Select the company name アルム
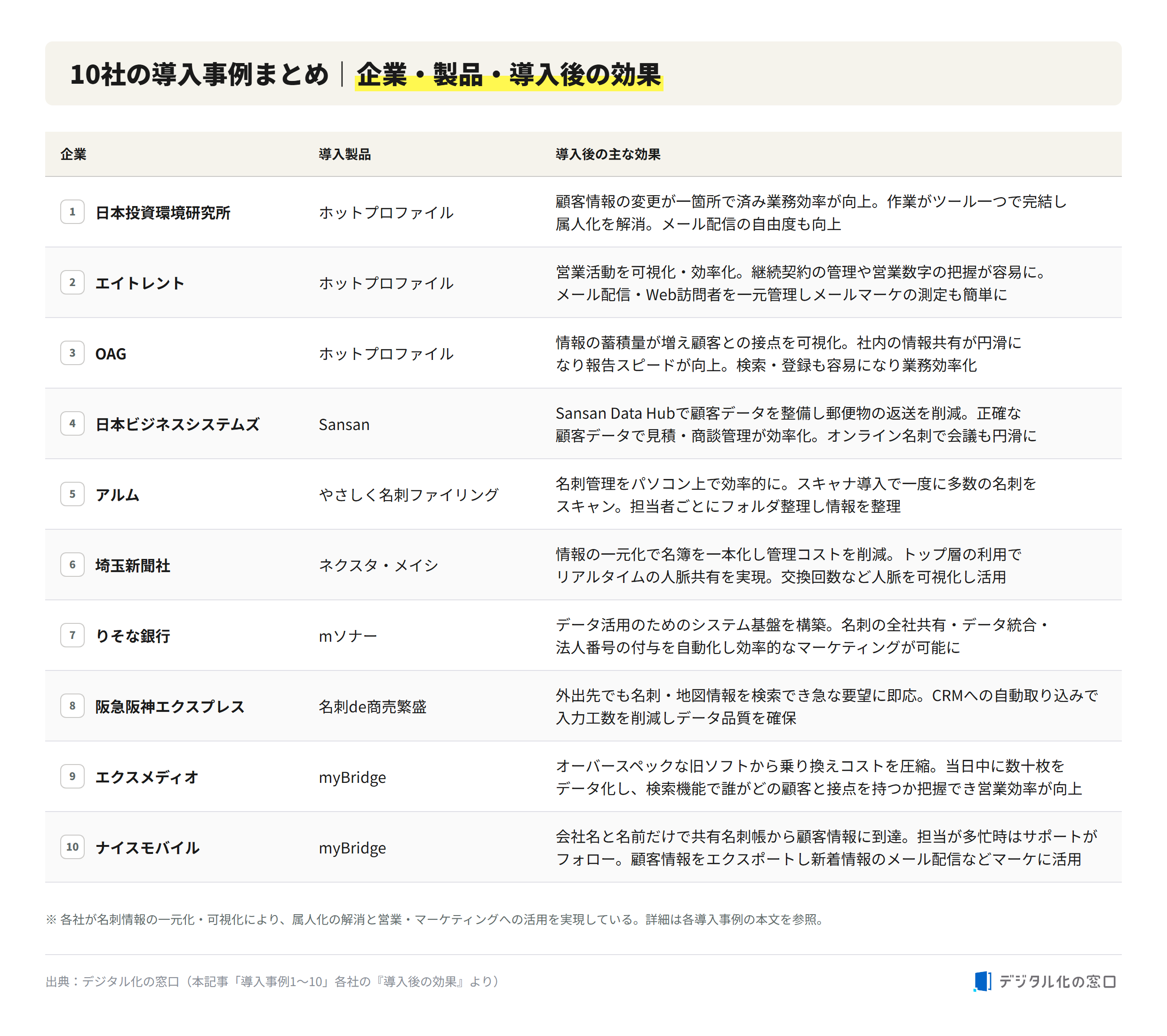The image size is (1167, 1036). point(118,495)
